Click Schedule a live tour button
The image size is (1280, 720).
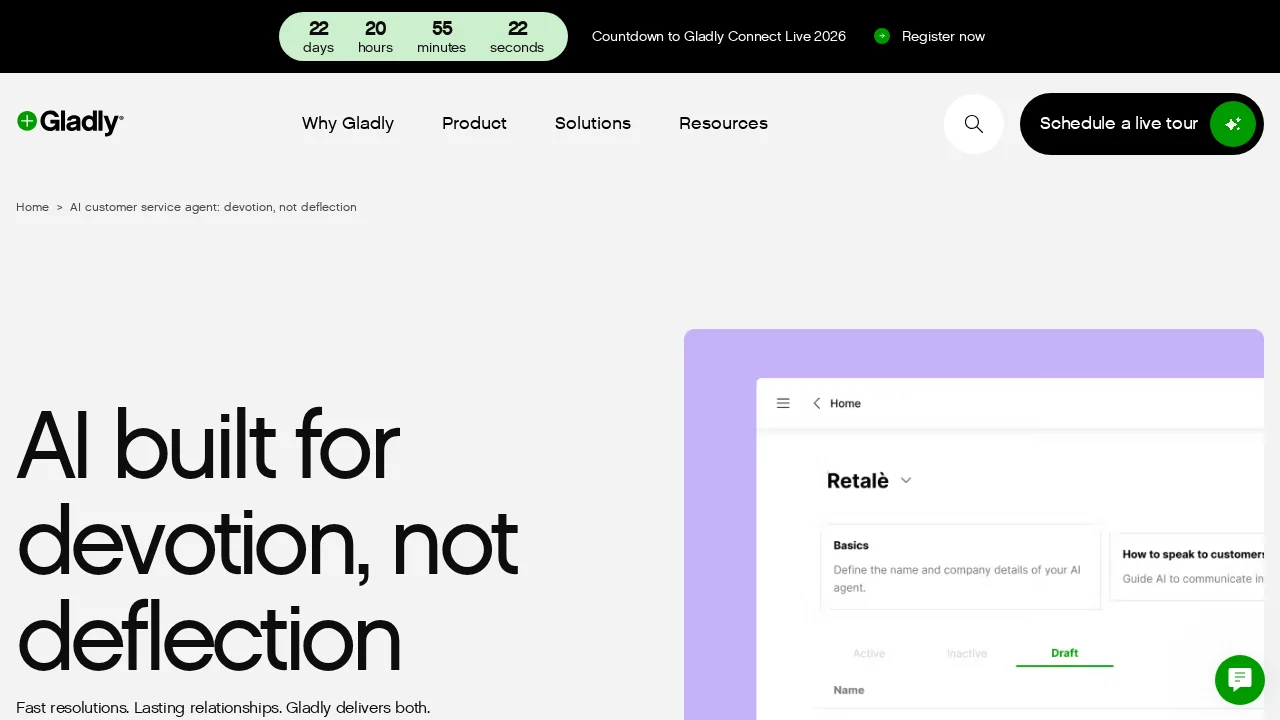click(1118, 123)
